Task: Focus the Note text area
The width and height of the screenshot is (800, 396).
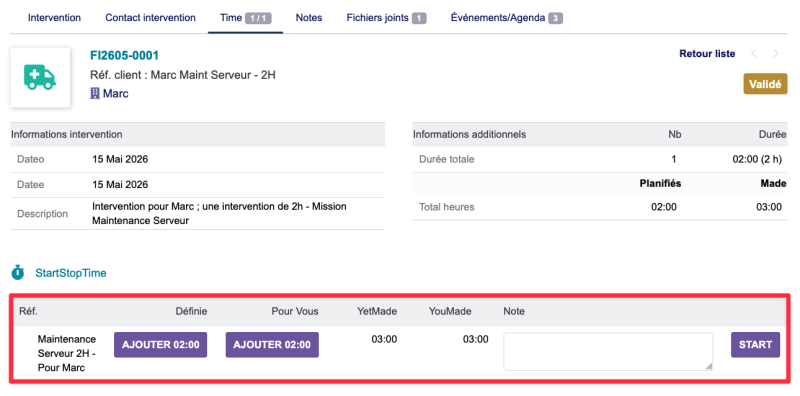Action: [x=608, y=351]
